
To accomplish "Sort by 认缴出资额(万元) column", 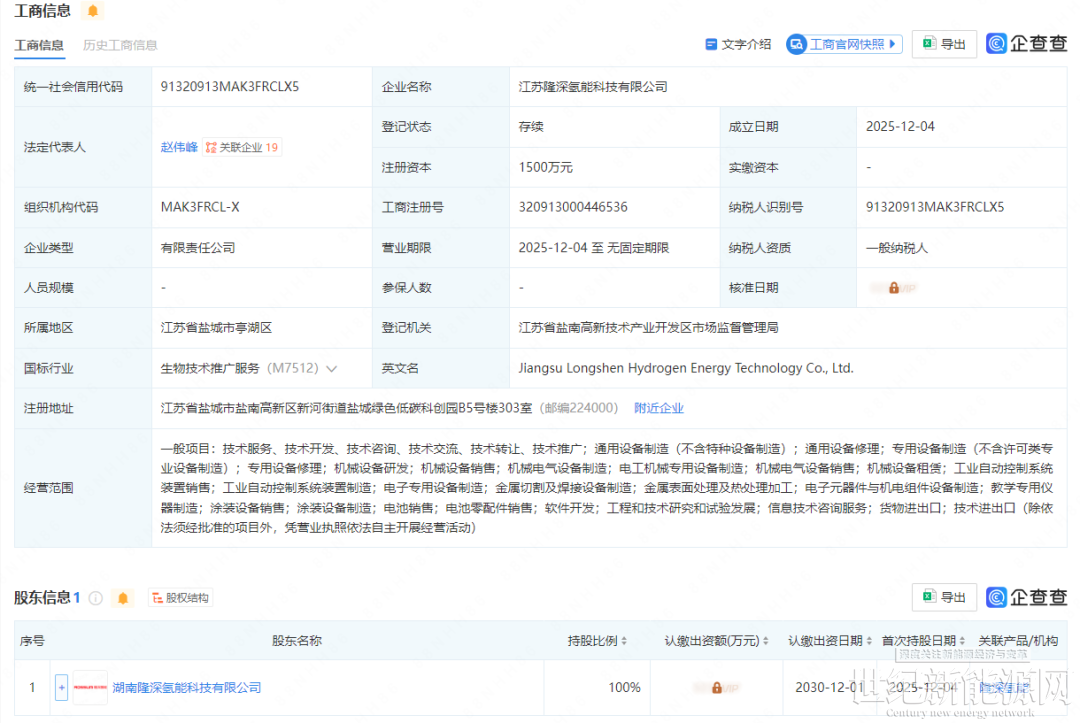I will point(765,641).
